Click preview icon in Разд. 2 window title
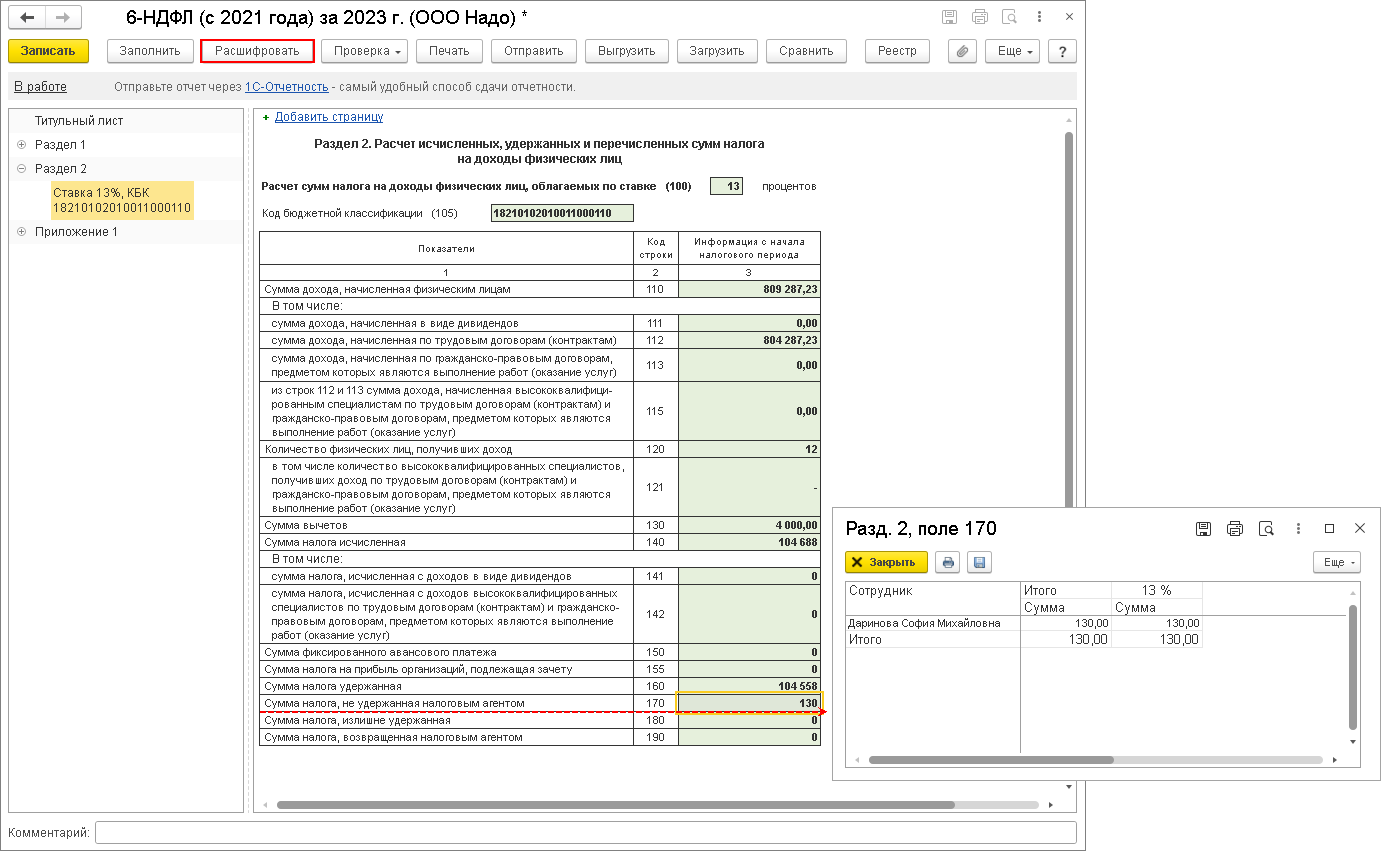The image size is (1387, 851). 1266,528
